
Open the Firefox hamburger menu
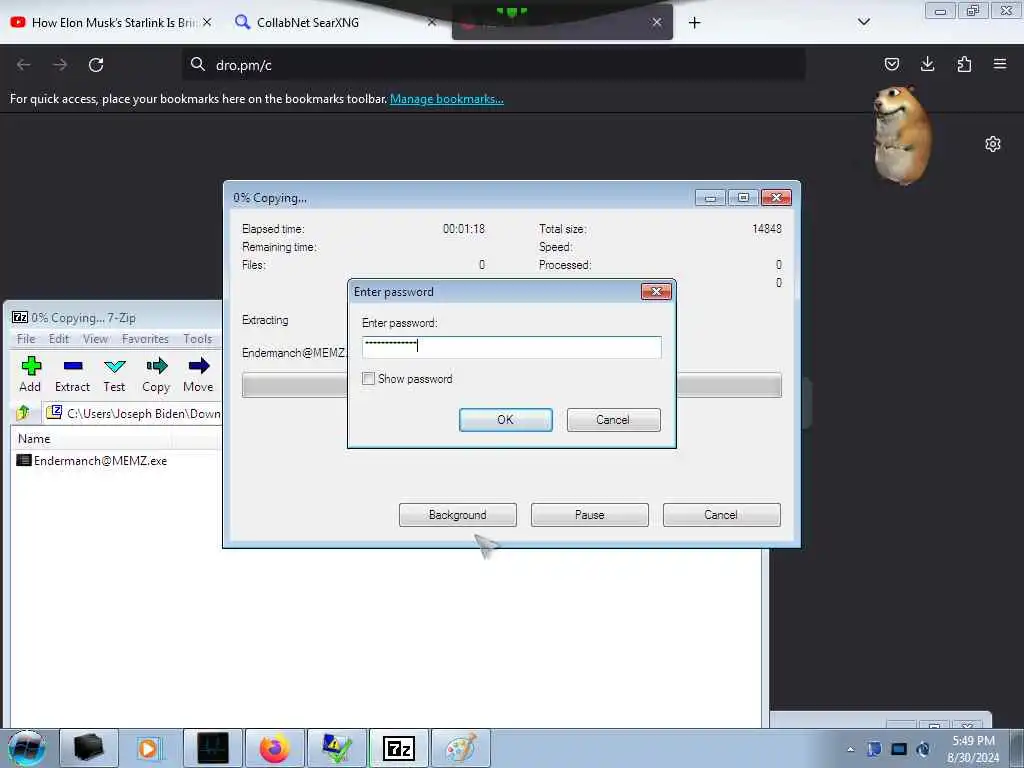click(x=1000, y=64)
